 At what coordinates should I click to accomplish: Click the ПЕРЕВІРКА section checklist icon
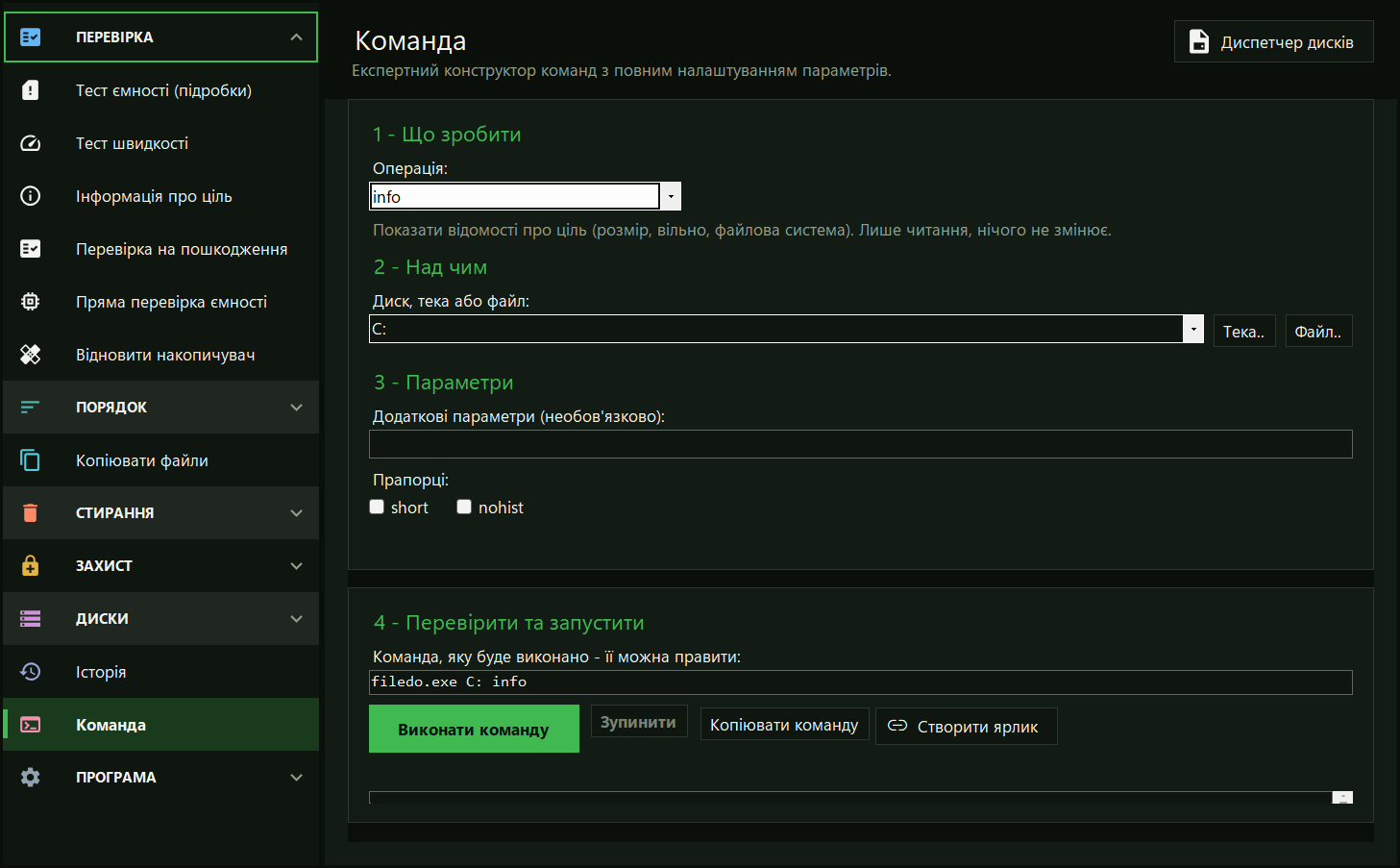click(x=31, y=37)
